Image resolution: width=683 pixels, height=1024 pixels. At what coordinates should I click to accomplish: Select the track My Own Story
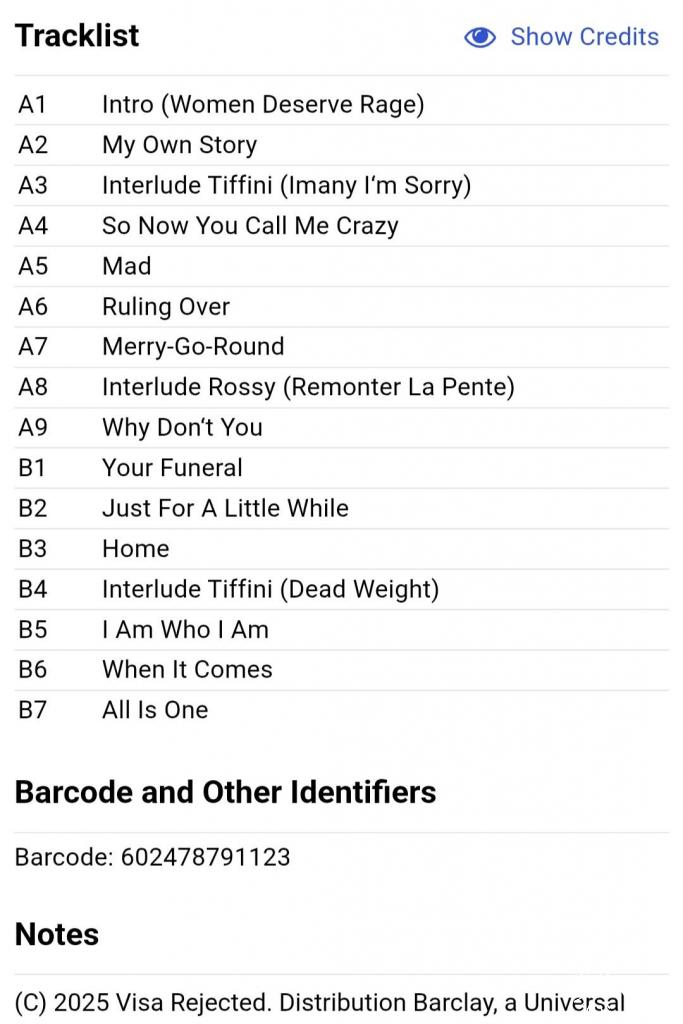[x=179, y=145]
